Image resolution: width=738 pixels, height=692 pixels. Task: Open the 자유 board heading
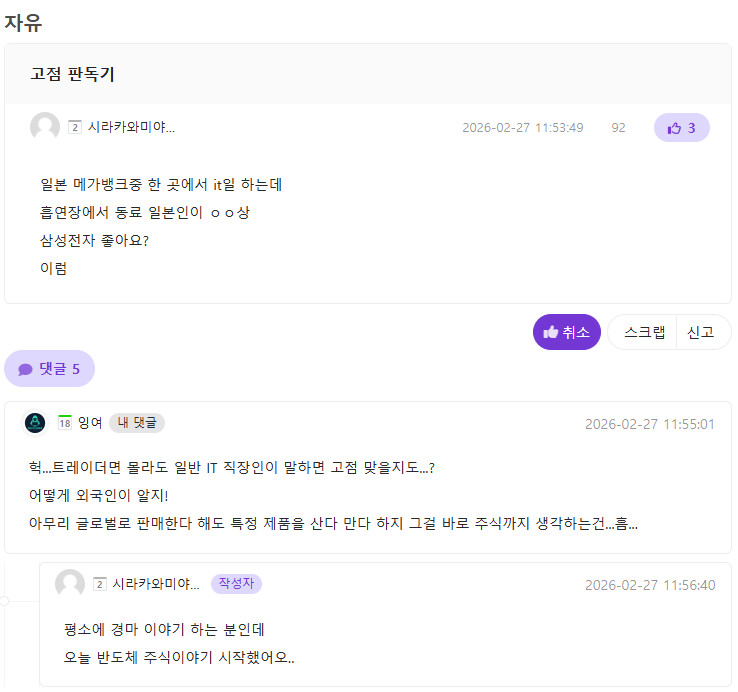tap(23, 21)
